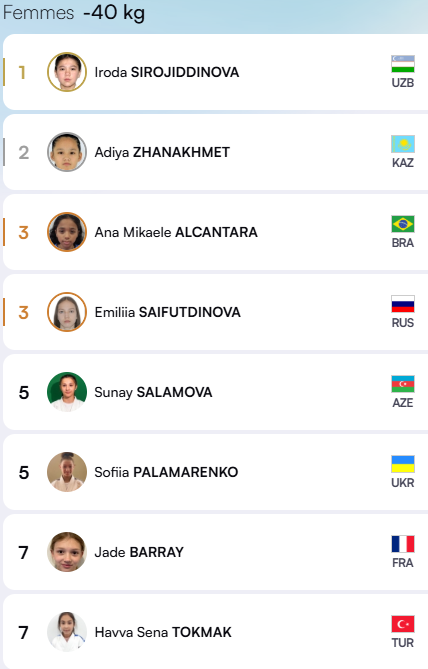Open Sunay SALAMOVA athlete page
The image size is (428, 669).
click(x=153, y=392)
